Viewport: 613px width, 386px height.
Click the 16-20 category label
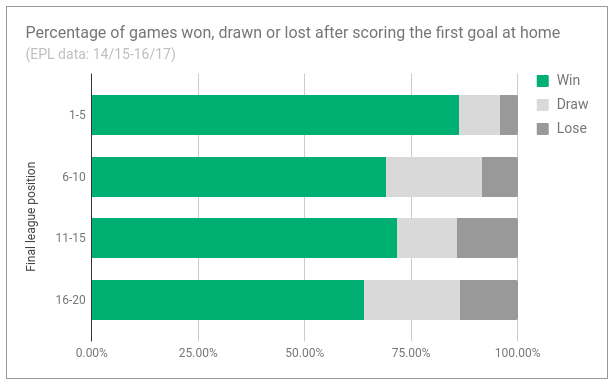pyautogui.click(x=70, y=300)
